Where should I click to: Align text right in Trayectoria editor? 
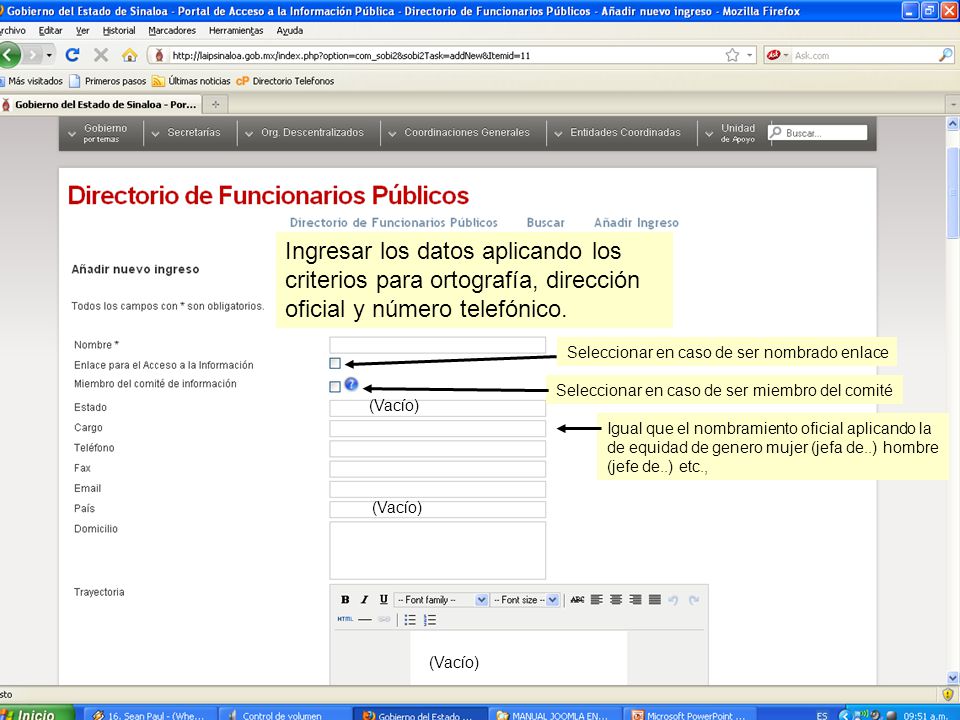[x=636, y=600]
